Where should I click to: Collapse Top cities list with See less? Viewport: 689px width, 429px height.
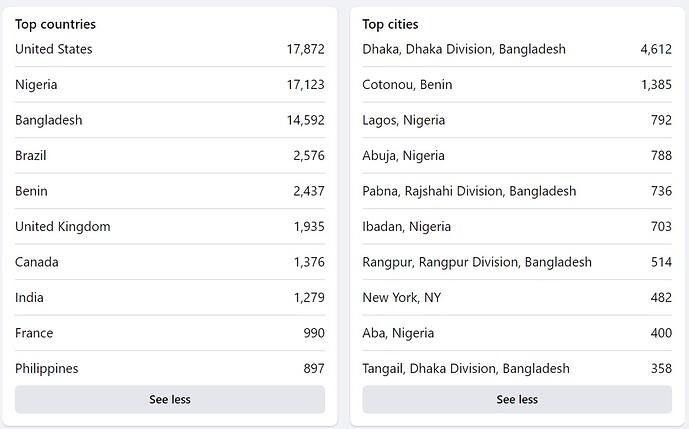click(517, 399)
